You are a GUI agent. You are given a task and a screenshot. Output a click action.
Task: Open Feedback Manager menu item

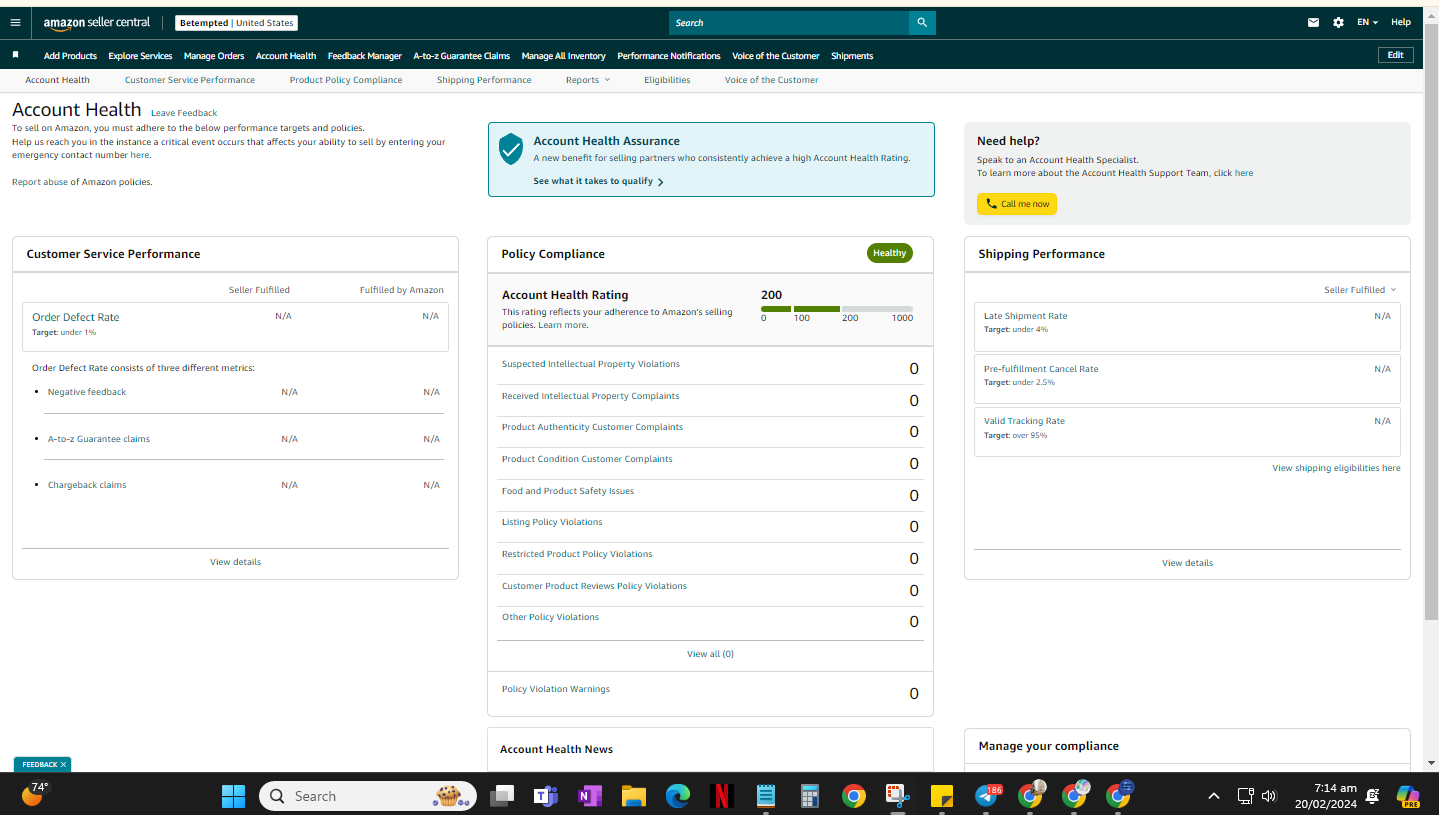click(x=364, y=56)
